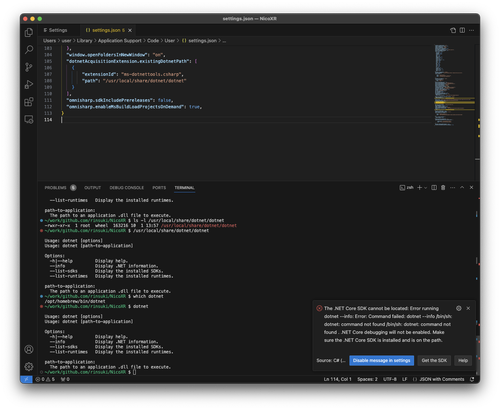Create a new terminal with the plus icon
This screenshot has width=500, height=410.
[420, 188]
